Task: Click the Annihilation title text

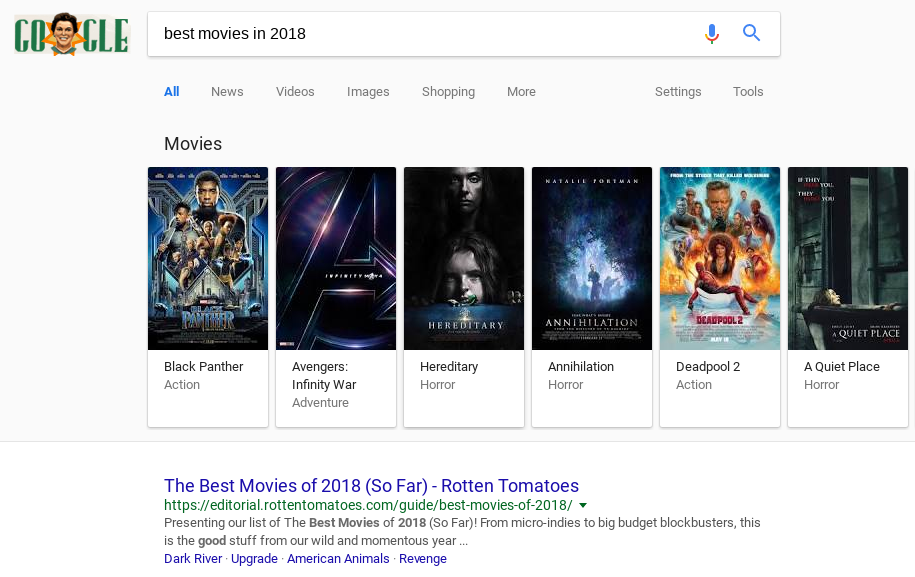Action: (x=581, y=366)
